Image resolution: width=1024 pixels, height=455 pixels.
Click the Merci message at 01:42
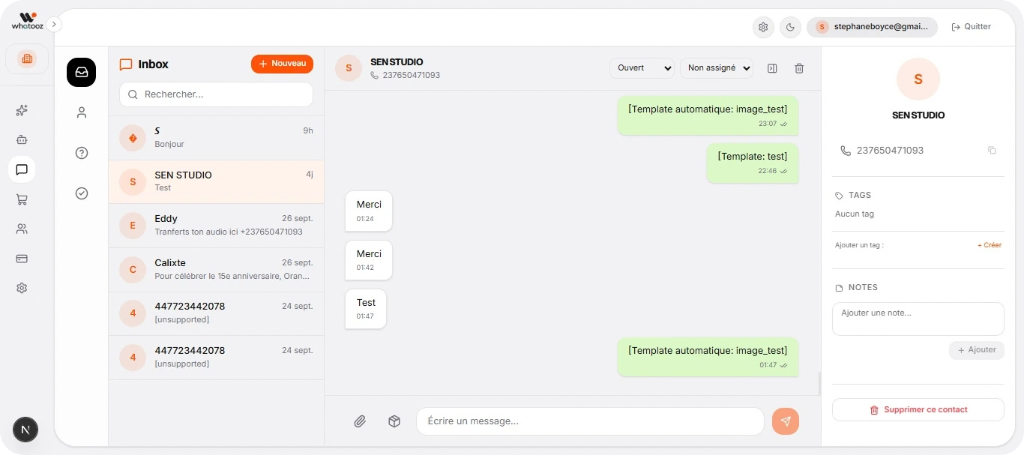tap(369, 260)
